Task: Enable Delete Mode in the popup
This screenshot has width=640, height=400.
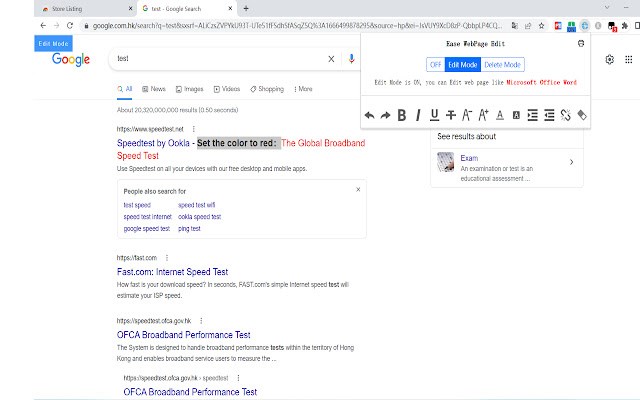Action: (x=502, y=64)
